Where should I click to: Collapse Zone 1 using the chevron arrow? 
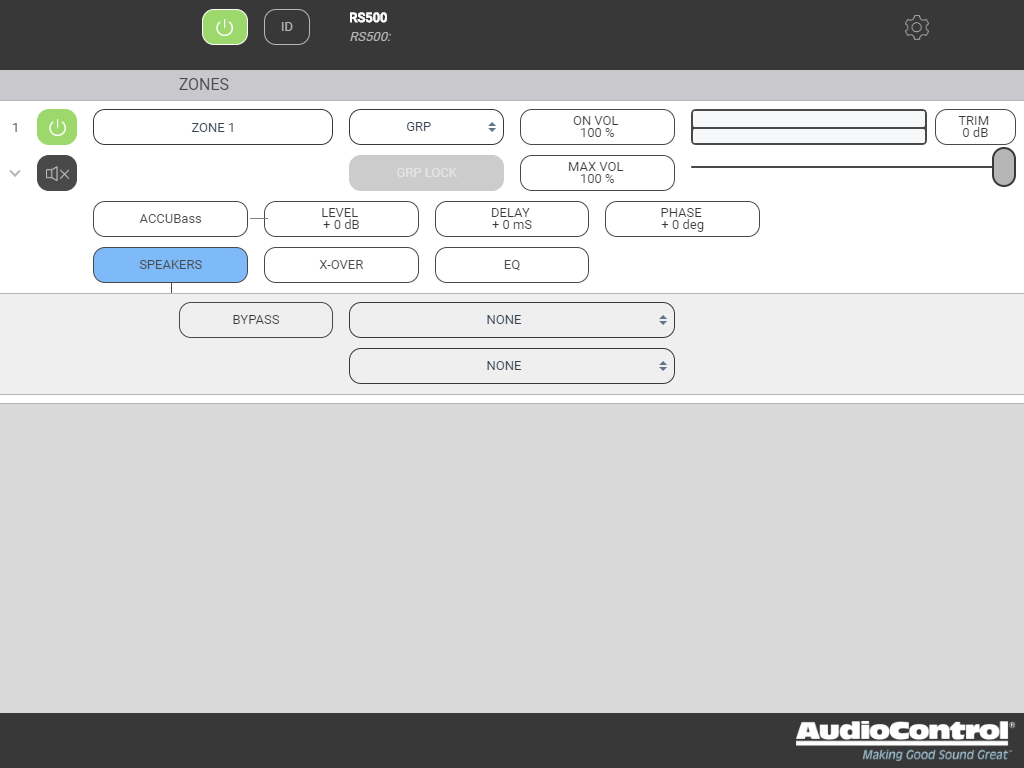(x=15, y=173)
